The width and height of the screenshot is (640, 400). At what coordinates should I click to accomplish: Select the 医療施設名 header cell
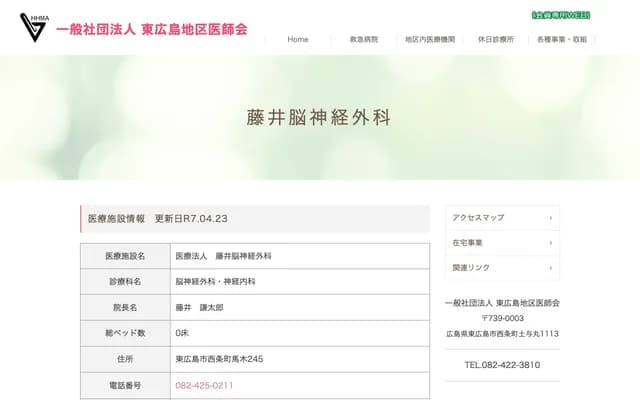point(125,256)
